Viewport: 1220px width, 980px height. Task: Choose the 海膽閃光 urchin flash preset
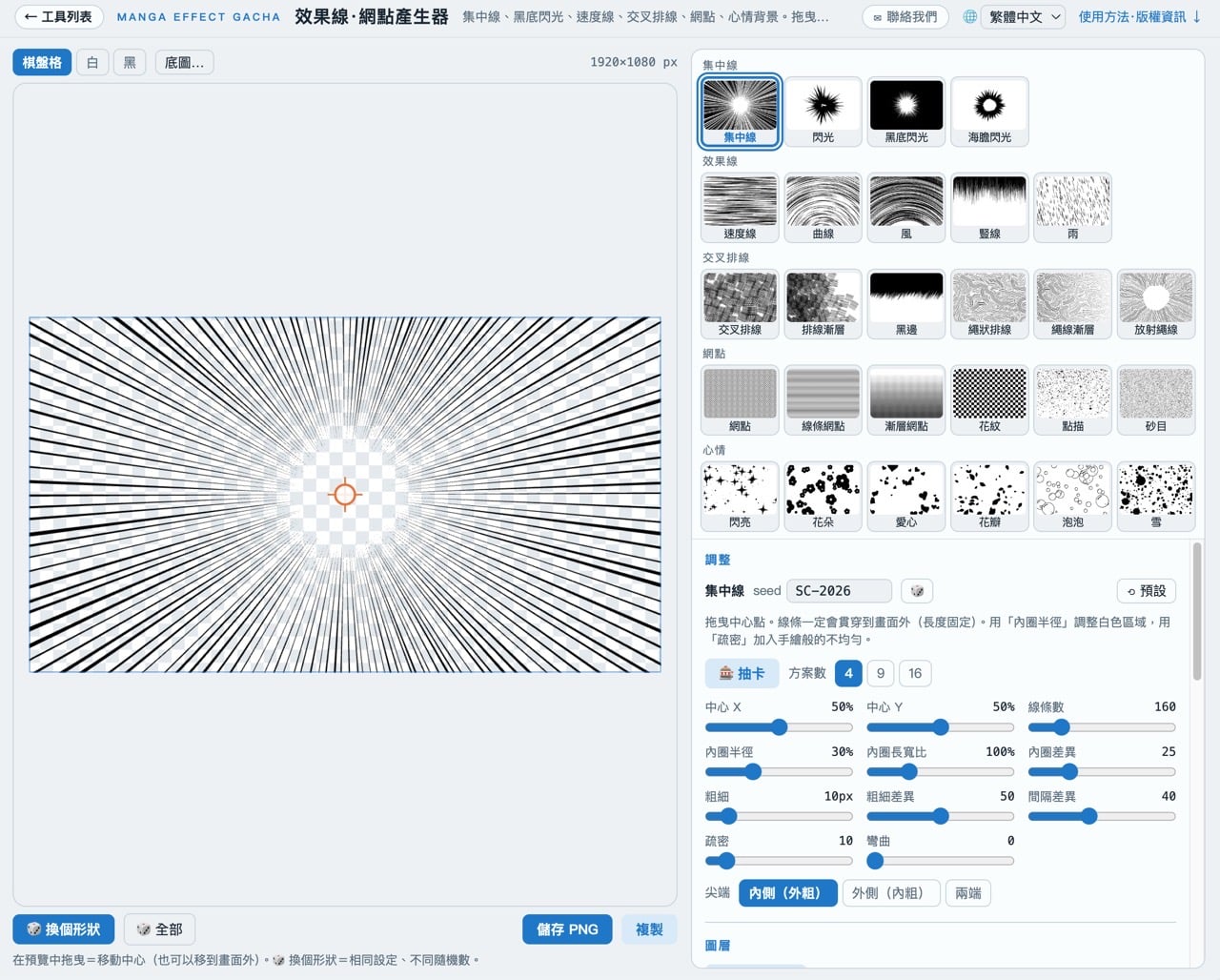989,112
